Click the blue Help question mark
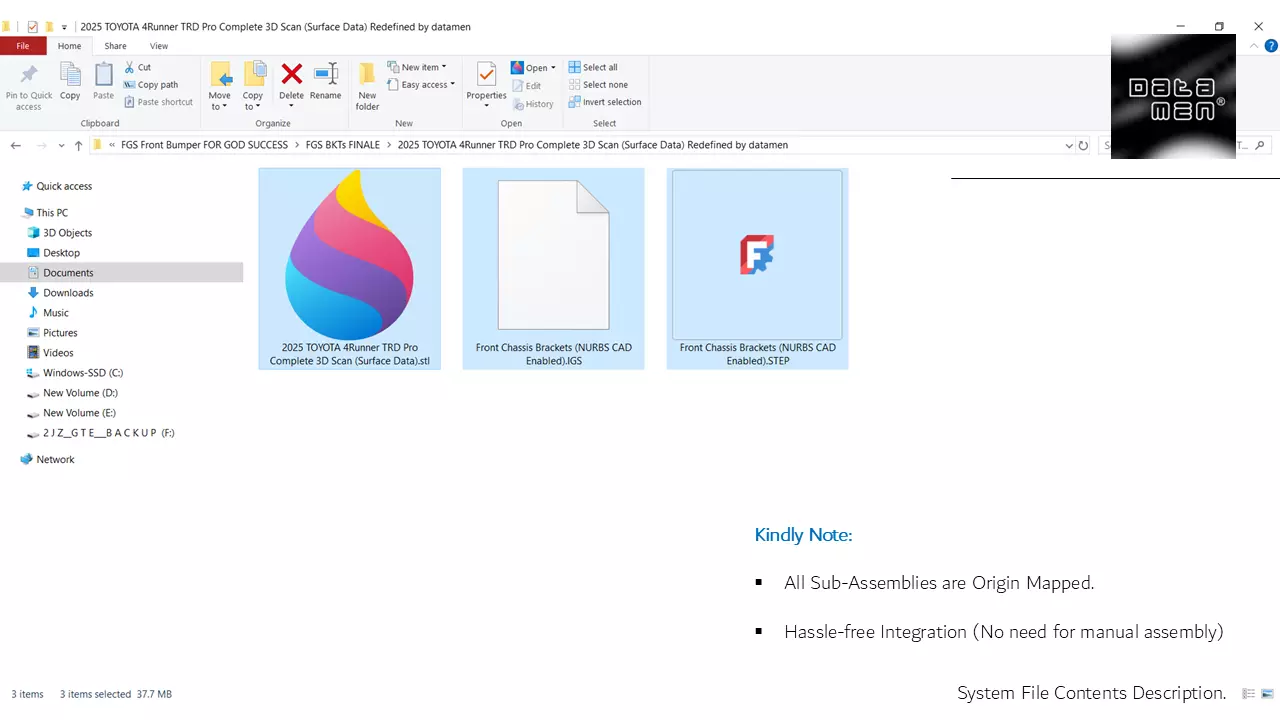The image size is (1280, 720). coord(1271,46)
